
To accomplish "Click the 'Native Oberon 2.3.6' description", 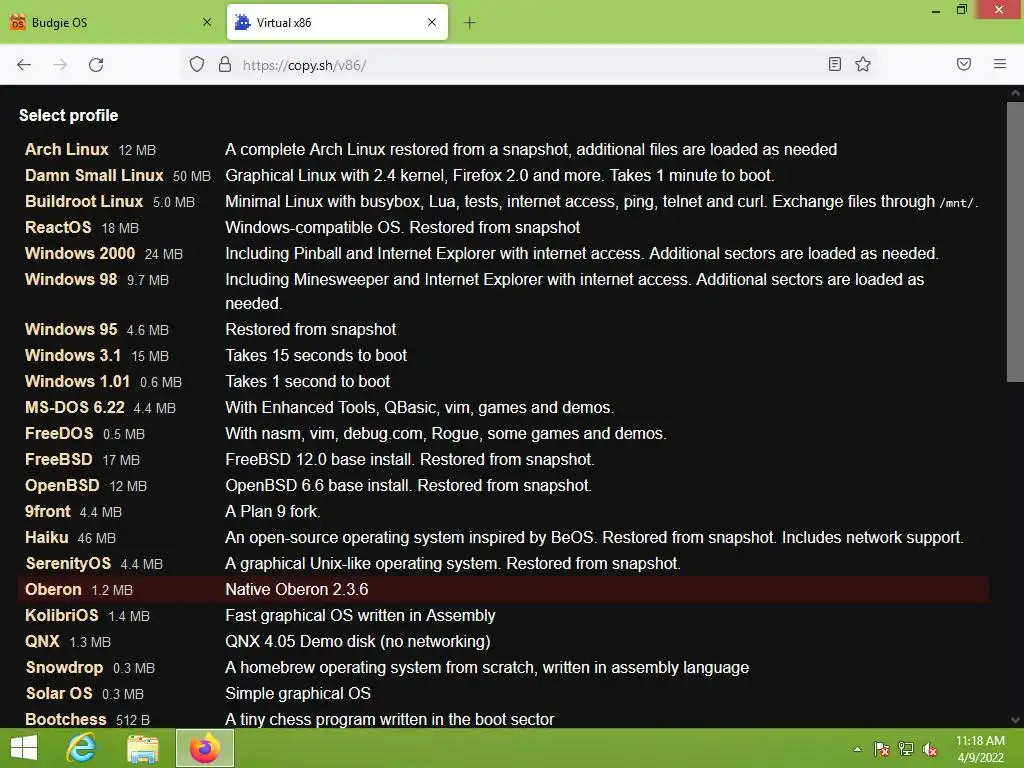I will point(297,590).
